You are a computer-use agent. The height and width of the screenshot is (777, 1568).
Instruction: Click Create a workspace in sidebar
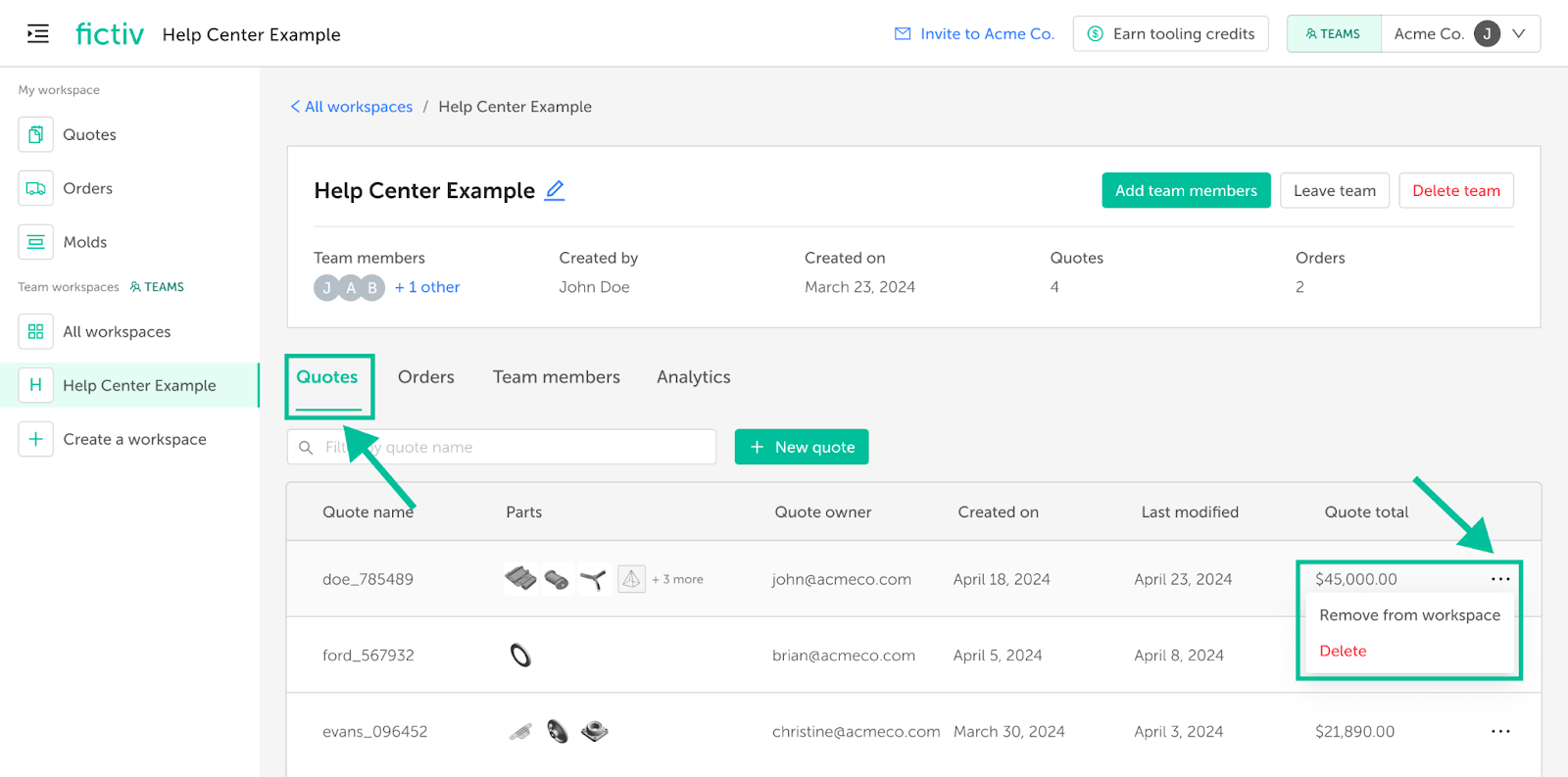[134, 439]
